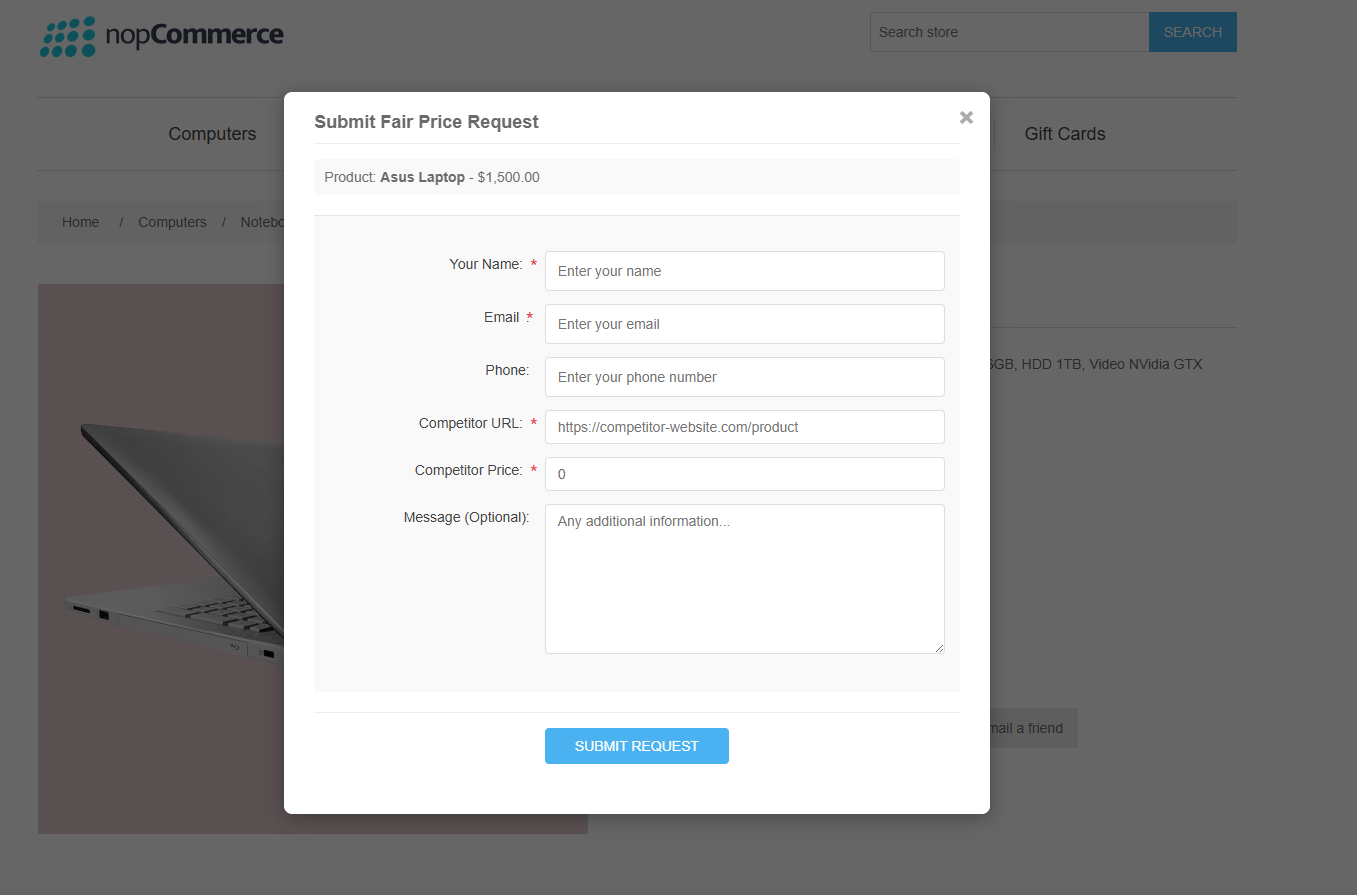Viewport: 1357px width, 895px height.
Task: Click the Computers breadcrumb link
Action: (x=172, y=222)
